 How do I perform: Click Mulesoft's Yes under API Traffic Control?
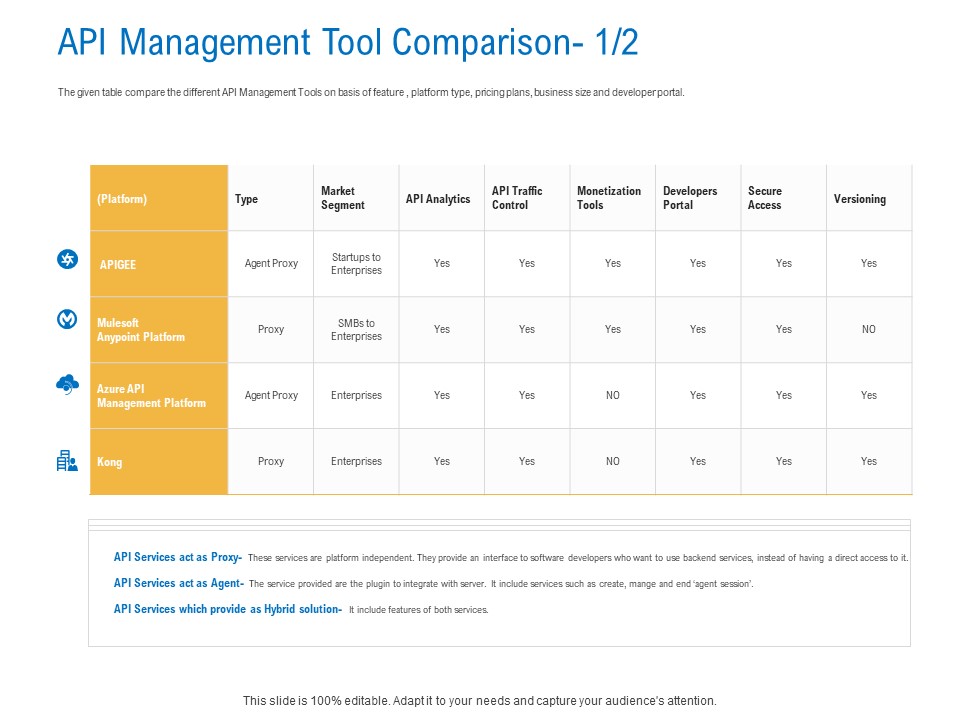click(x=527, y=329)
